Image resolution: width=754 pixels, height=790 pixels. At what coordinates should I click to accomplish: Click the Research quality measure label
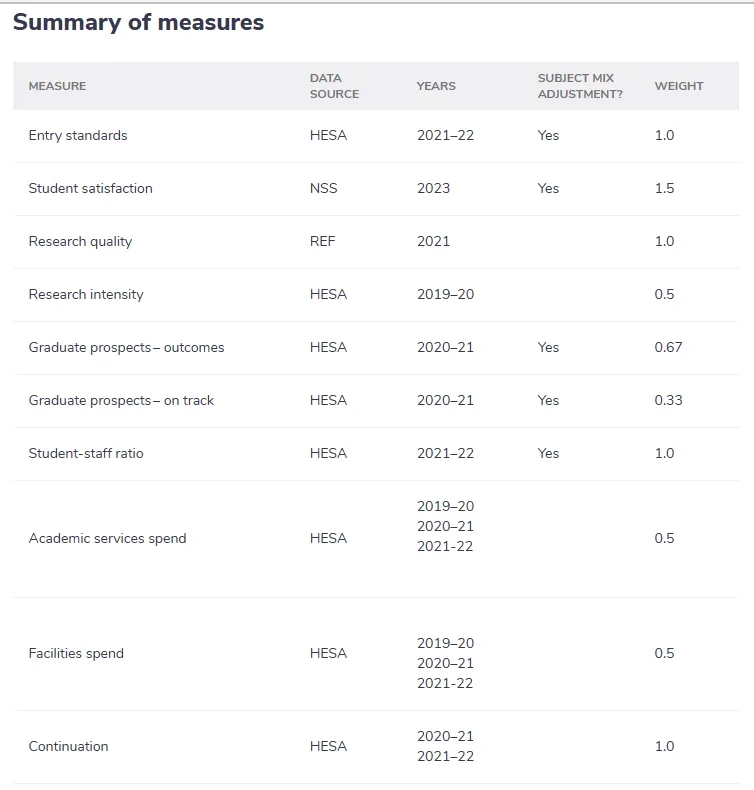click(80, 241)
